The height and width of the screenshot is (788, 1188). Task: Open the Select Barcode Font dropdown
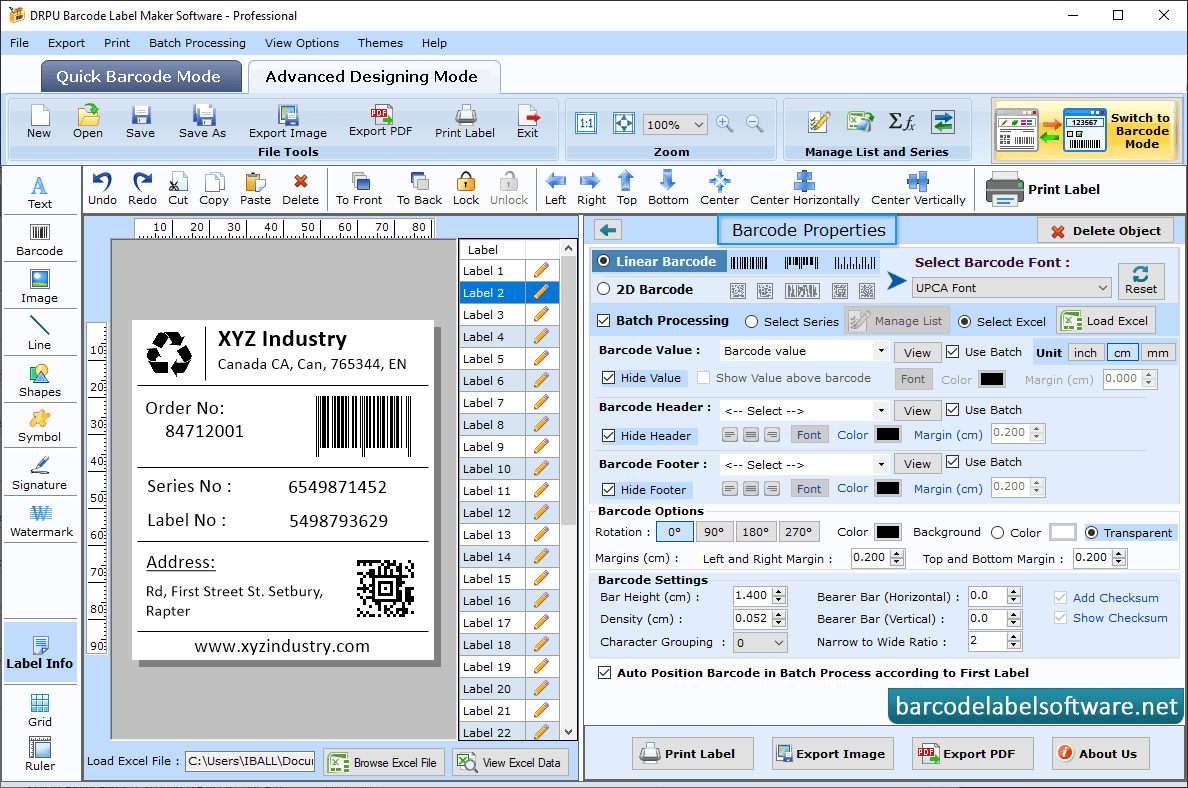[x=1011, y=288]
